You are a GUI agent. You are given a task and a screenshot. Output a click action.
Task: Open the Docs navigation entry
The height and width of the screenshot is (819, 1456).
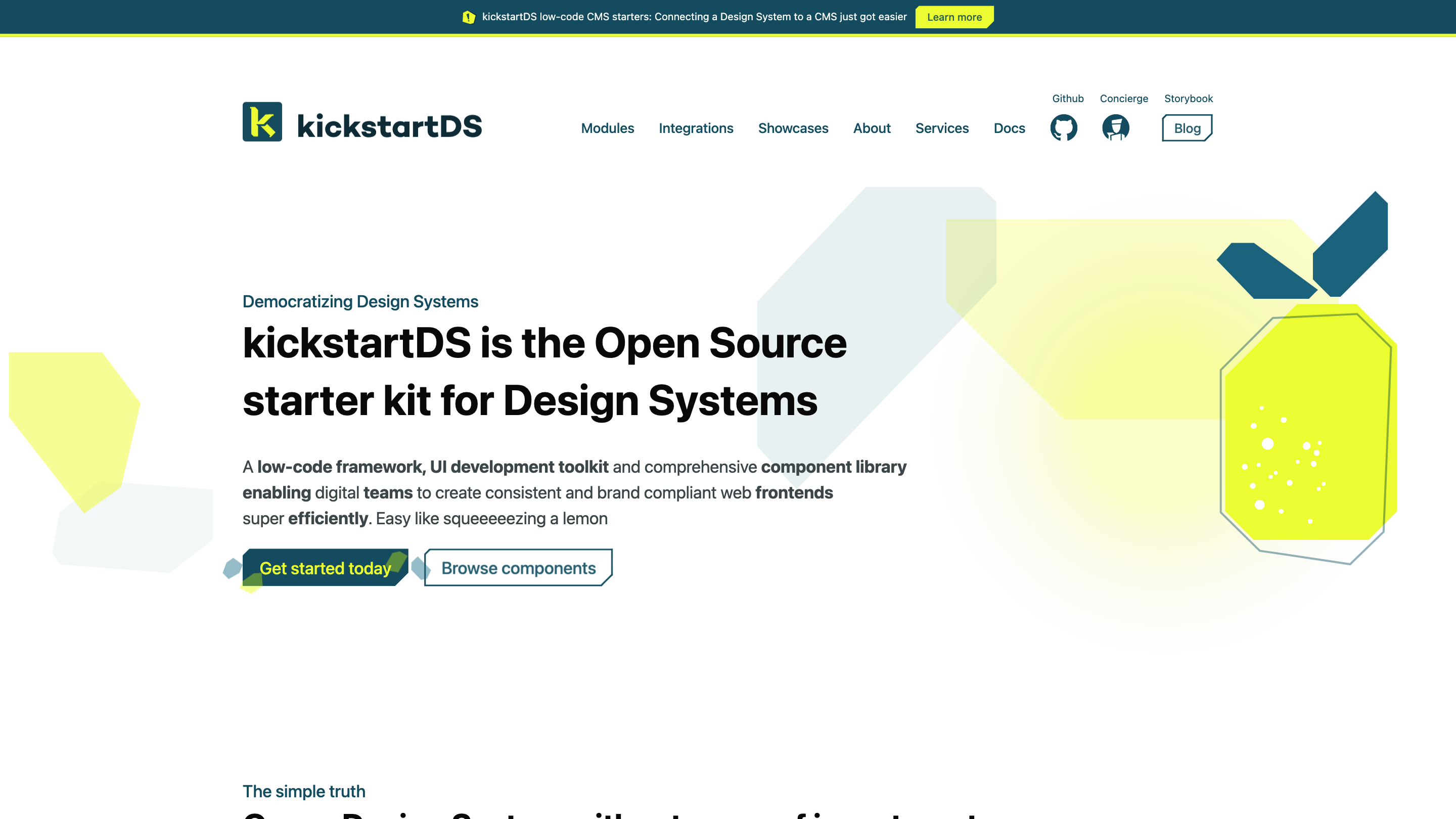coord(1010,128)
